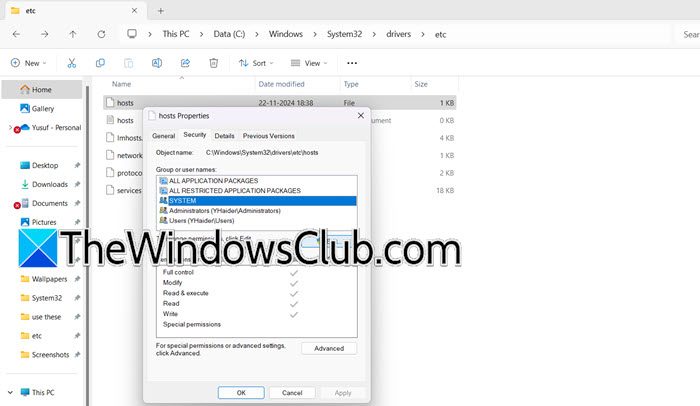Select the hosts file dated 22-11-2024

279,103
